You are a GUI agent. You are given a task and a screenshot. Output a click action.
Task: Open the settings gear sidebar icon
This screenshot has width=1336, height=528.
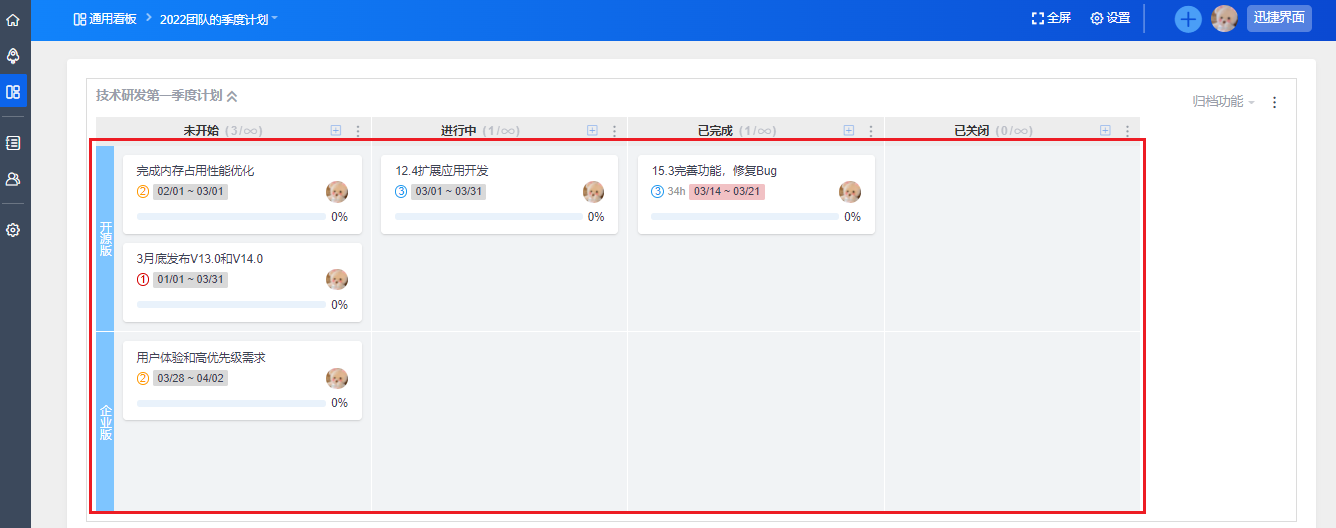(13, 230)
